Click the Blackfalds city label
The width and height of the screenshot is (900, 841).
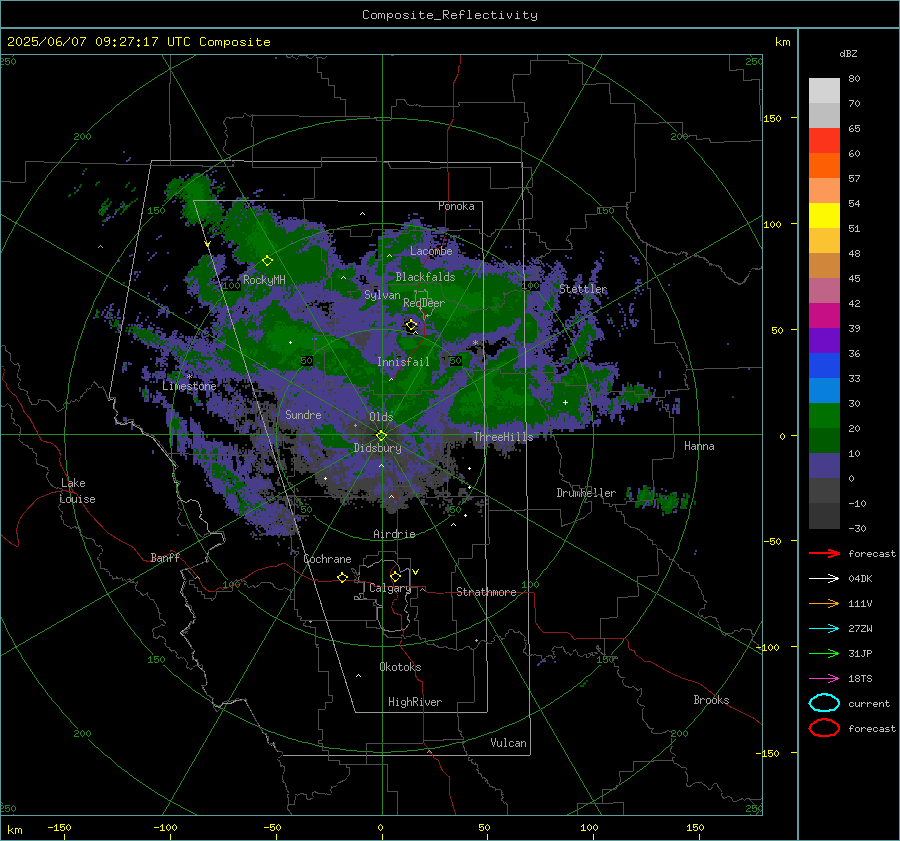(425, 277)
